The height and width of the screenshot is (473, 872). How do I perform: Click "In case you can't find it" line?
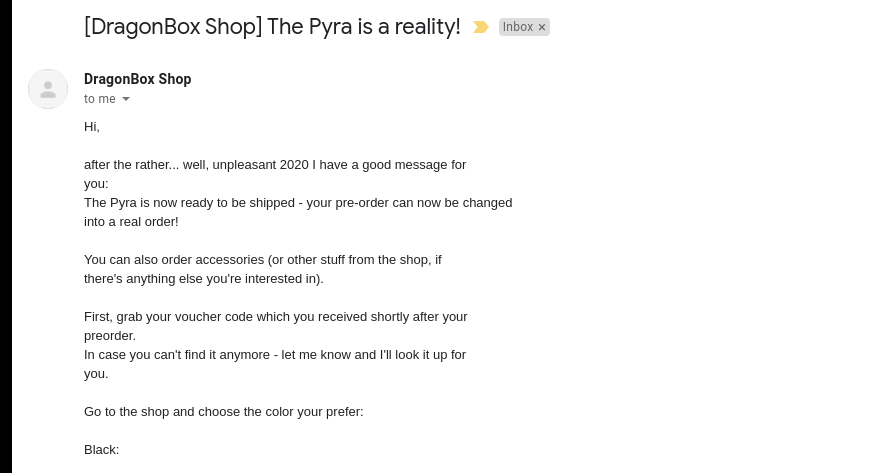coord(275,355)
